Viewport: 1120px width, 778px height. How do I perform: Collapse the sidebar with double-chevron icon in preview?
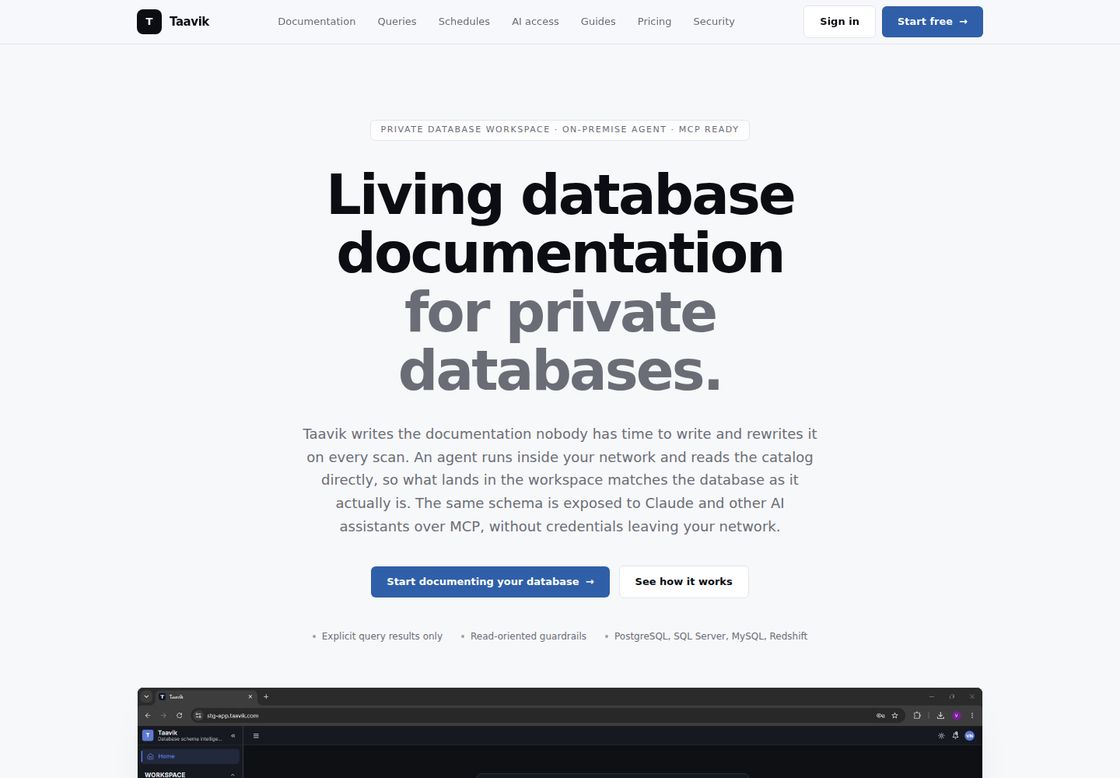tap(233, 735)
